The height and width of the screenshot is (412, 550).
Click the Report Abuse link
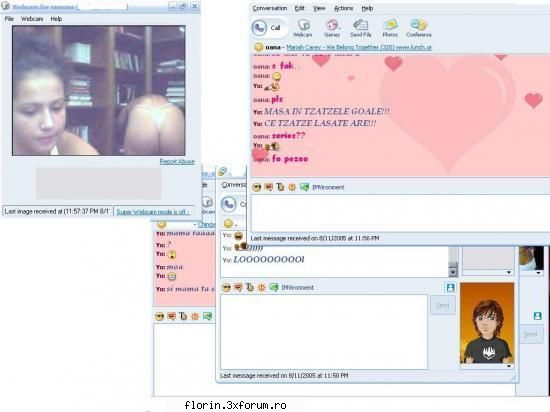tap(177, 162)
